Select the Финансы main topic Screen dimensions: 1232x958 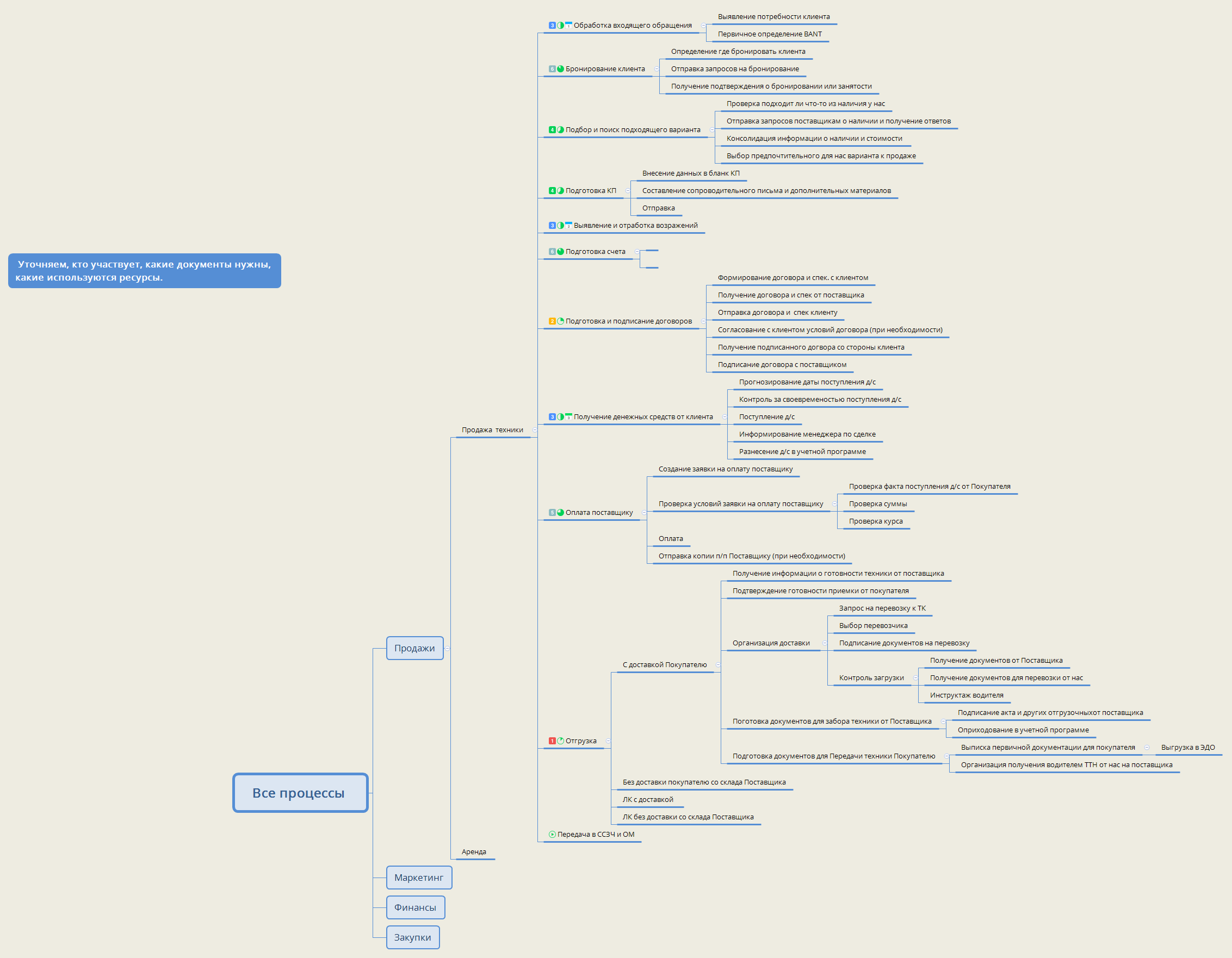pyautogui.click(x=416, y=908)
